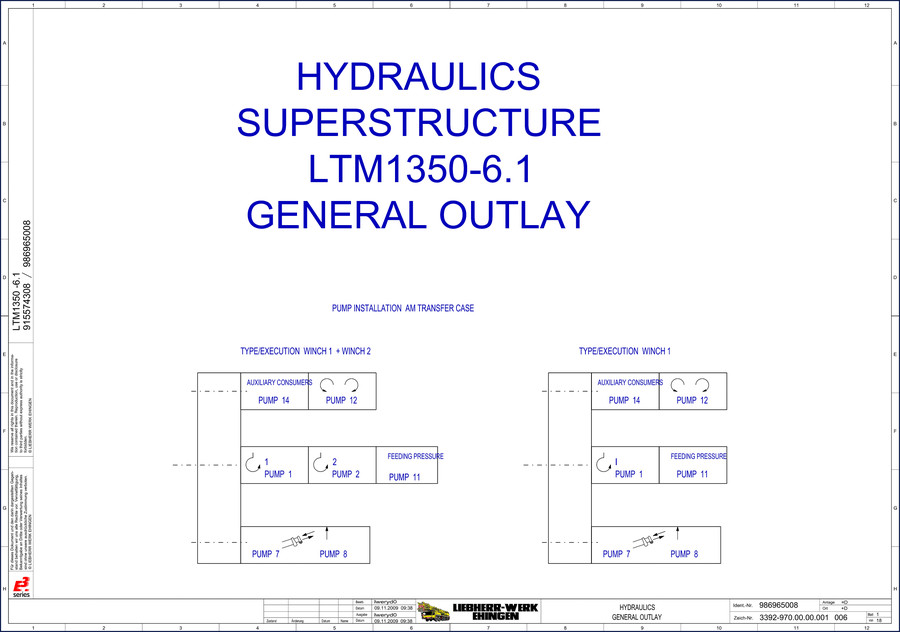Click the large title line 'LTM1350-6.1'
The height and width of the screenshot is (632, 900).
point(421,169)
